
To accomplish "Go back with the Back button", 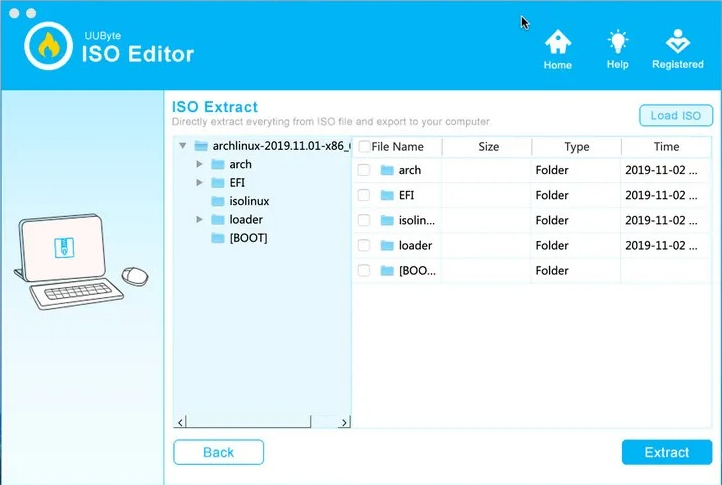I will pos(218,452).
